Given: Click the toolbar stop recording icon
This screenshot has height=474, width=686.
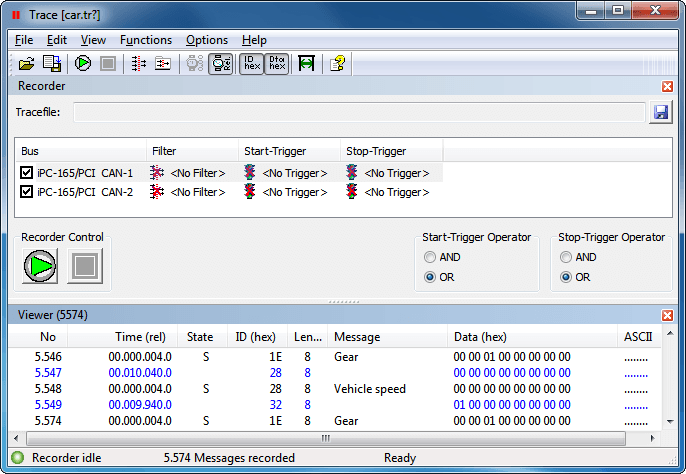Looking at the screenshot, I should [x=108, y=64].
